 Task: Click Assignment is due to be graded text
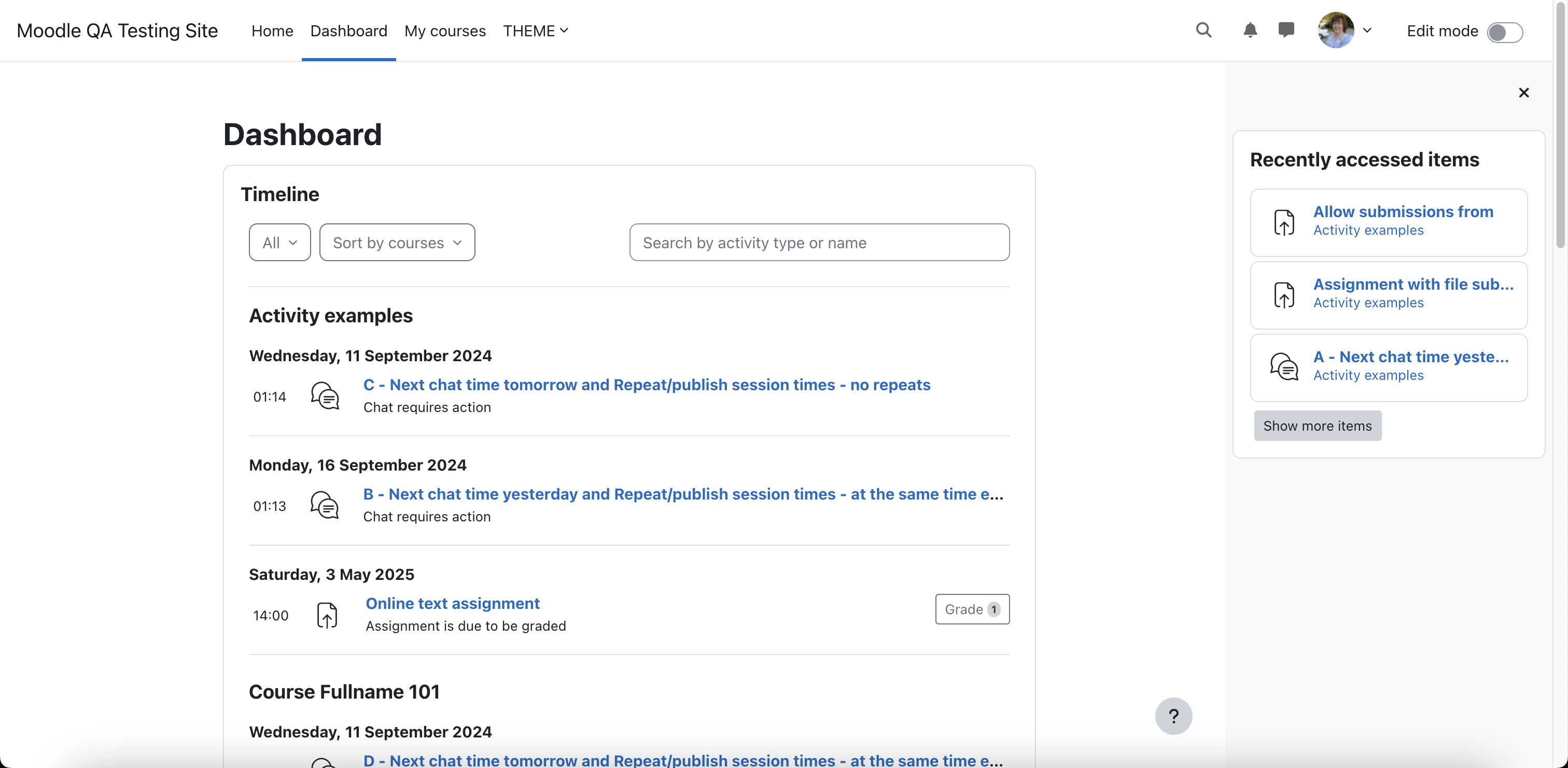point(466,625)
